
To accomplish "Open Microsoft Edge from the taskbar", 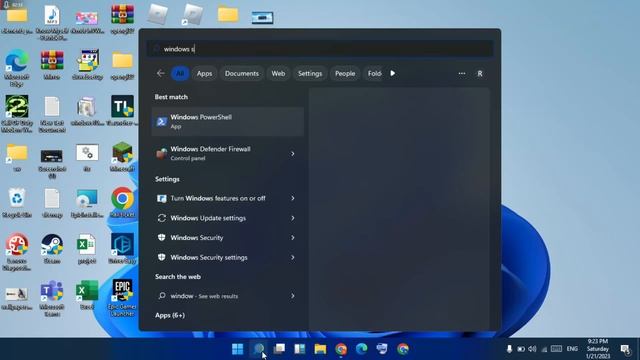I will [362, 349].
